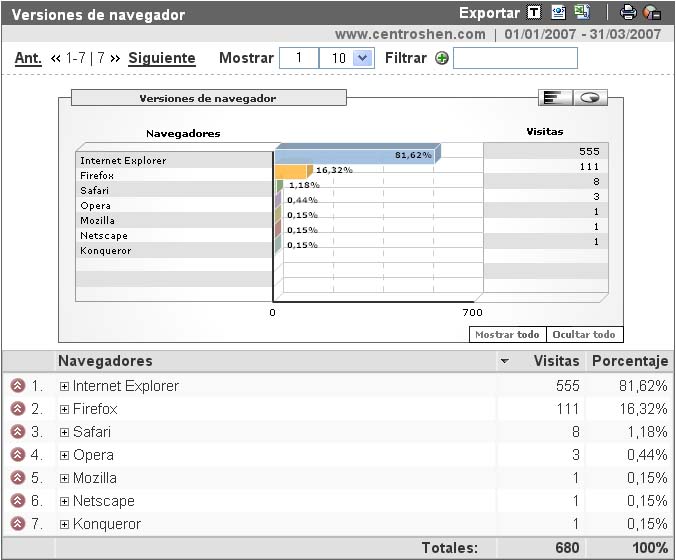Click the Porcentaje column header
The width and height of the screenshot is (676, 560).
point(630,361)
